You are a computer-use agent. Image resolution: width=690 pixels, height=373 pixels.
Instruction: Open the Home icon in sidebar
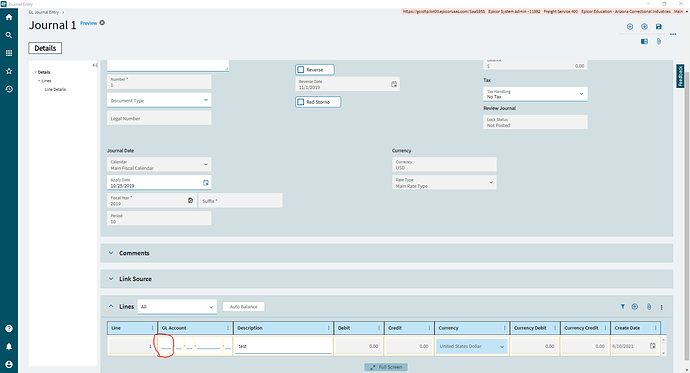click(x=9, y=17)
